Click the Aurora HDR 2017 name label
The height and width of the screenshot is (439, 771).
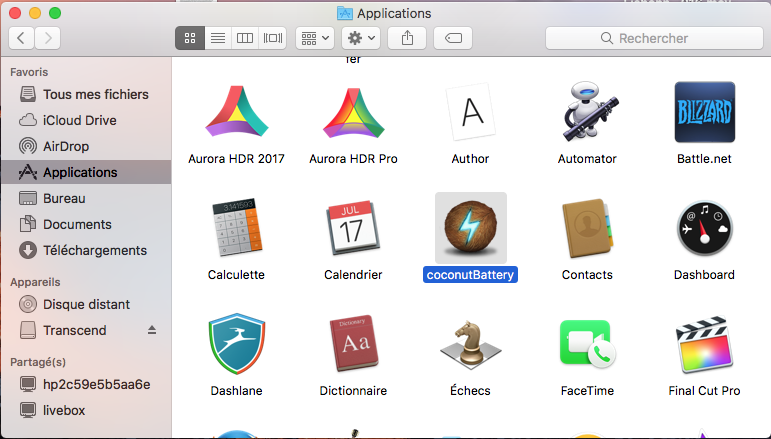(x=237, y=159)
